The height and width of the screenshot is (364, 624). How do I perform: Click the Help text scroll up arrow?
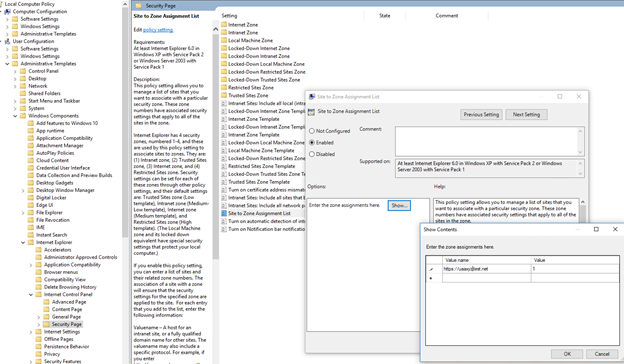[x=583, y=202]
